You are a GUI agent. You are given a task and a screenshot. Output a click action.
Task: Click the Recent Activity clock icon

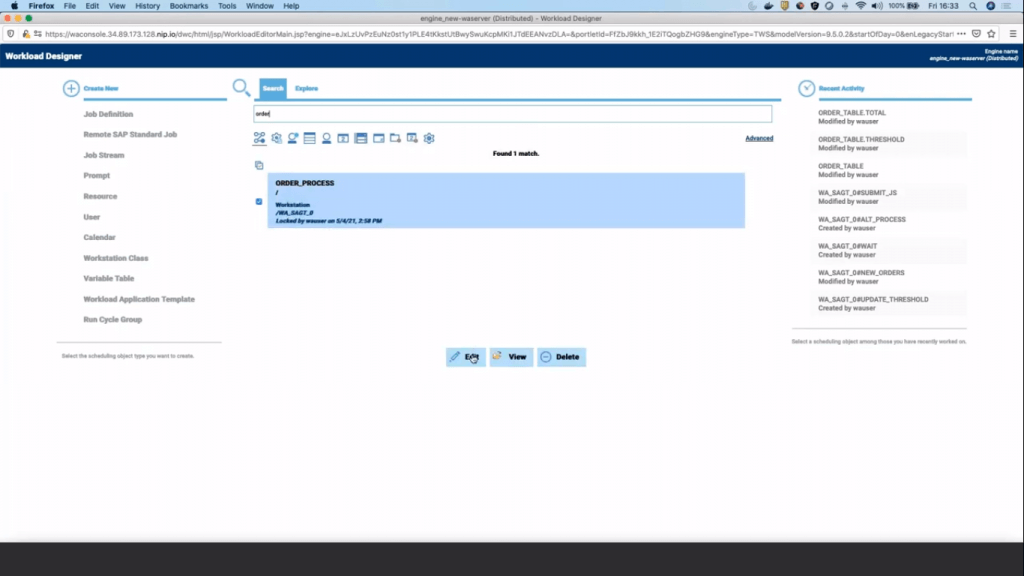(806, 88)
